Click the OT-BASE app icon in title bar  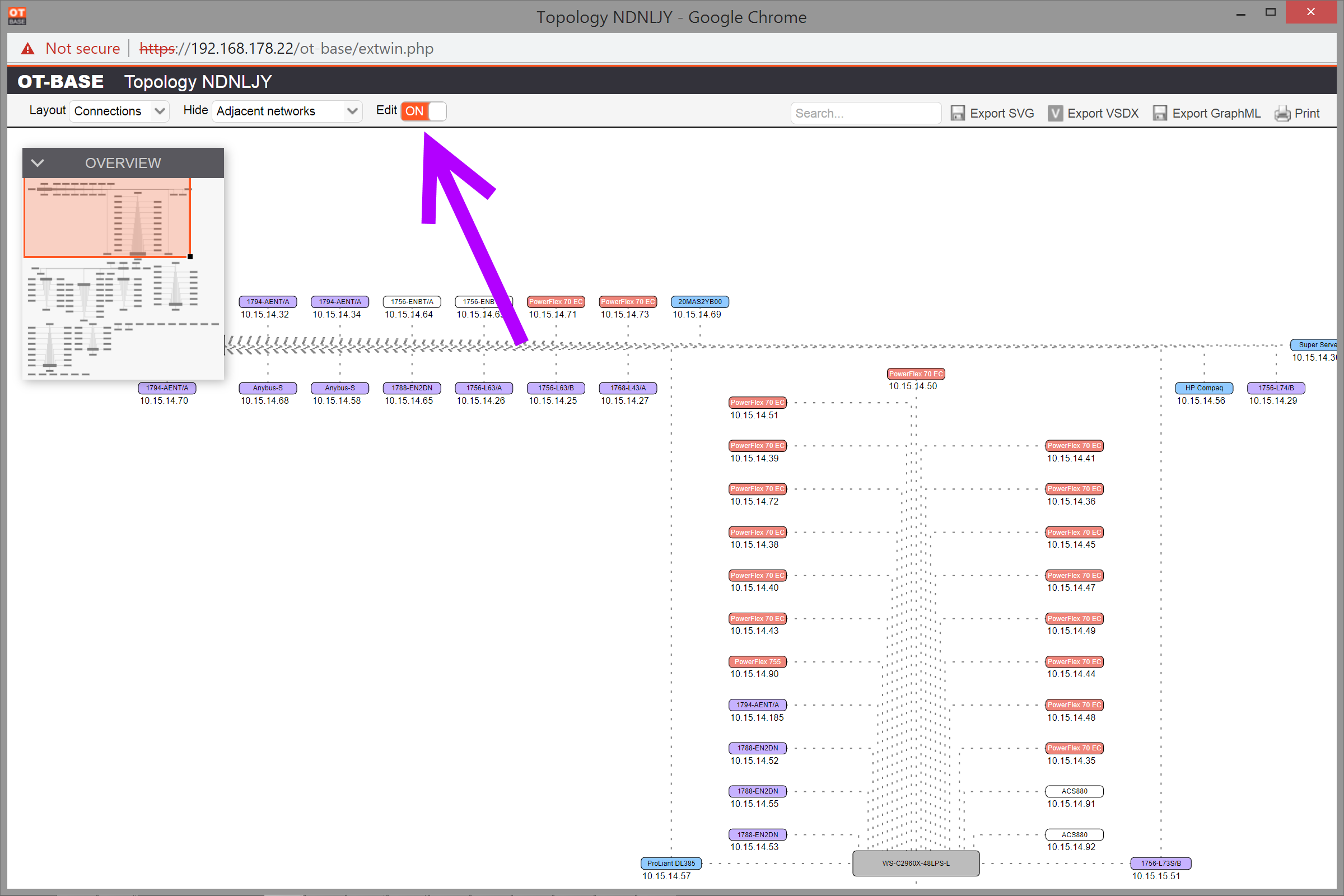pos(17,16)
